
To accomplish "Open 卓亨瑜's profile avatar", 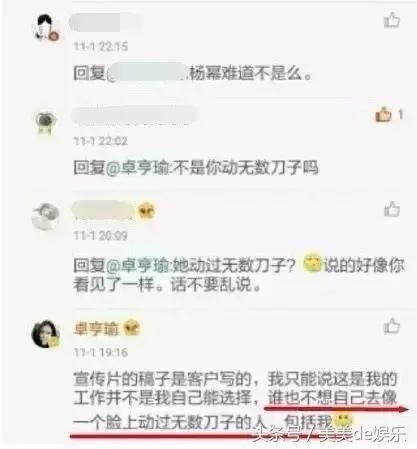I will tap(46, 334).
